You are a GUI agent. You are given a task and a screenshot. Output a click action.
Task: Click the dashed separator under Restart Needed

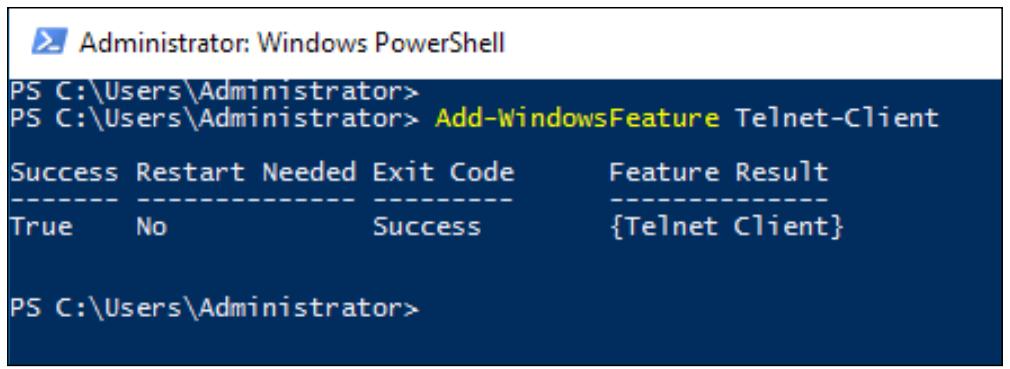245,199
